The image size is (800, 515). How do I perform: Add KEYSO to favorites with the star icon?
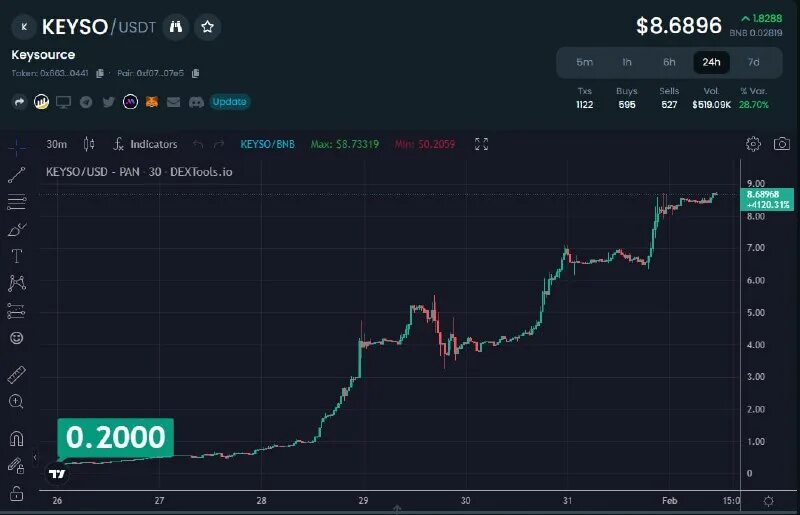click(207, 27)
